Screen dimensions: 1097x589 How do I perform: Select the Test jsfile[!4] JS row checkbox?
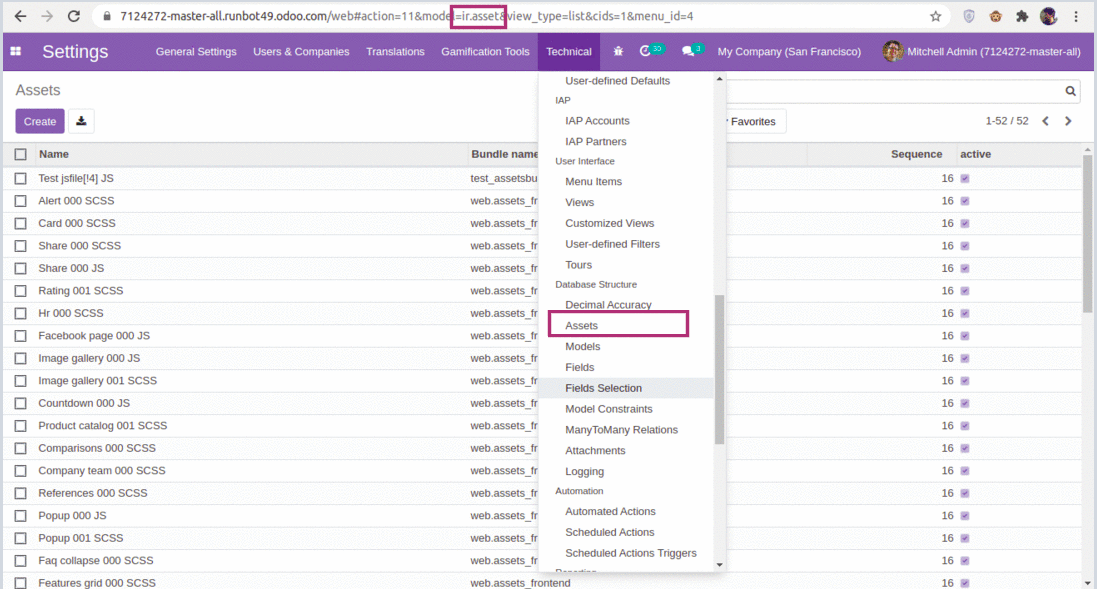tap(21, 178)
